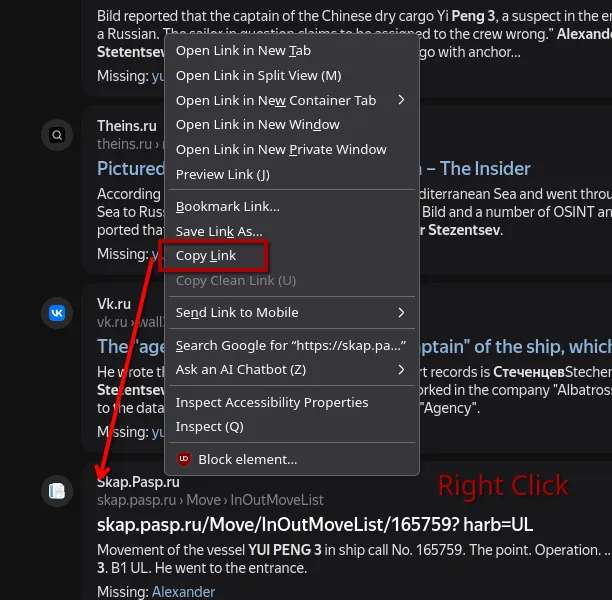Click the skap.pasp.ru/Move/InOutMoveList/165759 result title
The height and width of the screenshot is (600, 612).
click(x=315, y=525)
